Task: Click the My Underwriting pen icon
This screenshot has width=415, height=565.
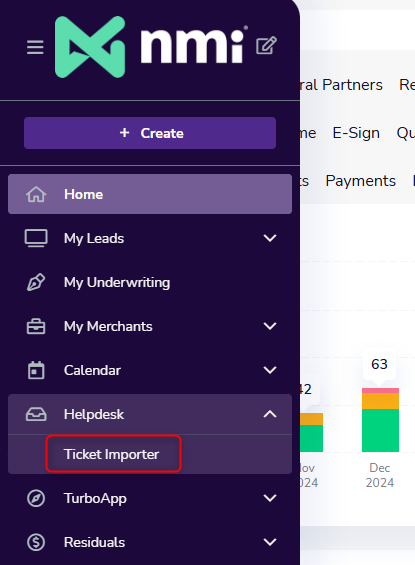Action: pyautogui.click(x=36, y=282)
